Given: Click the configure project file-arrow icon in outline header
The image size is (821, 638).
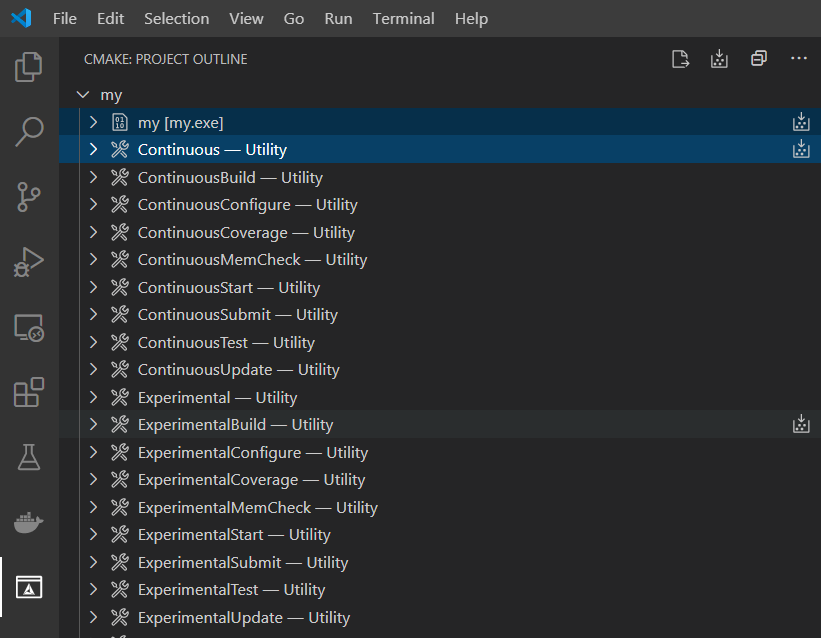Looking at the screenshot, I should 680,59.
